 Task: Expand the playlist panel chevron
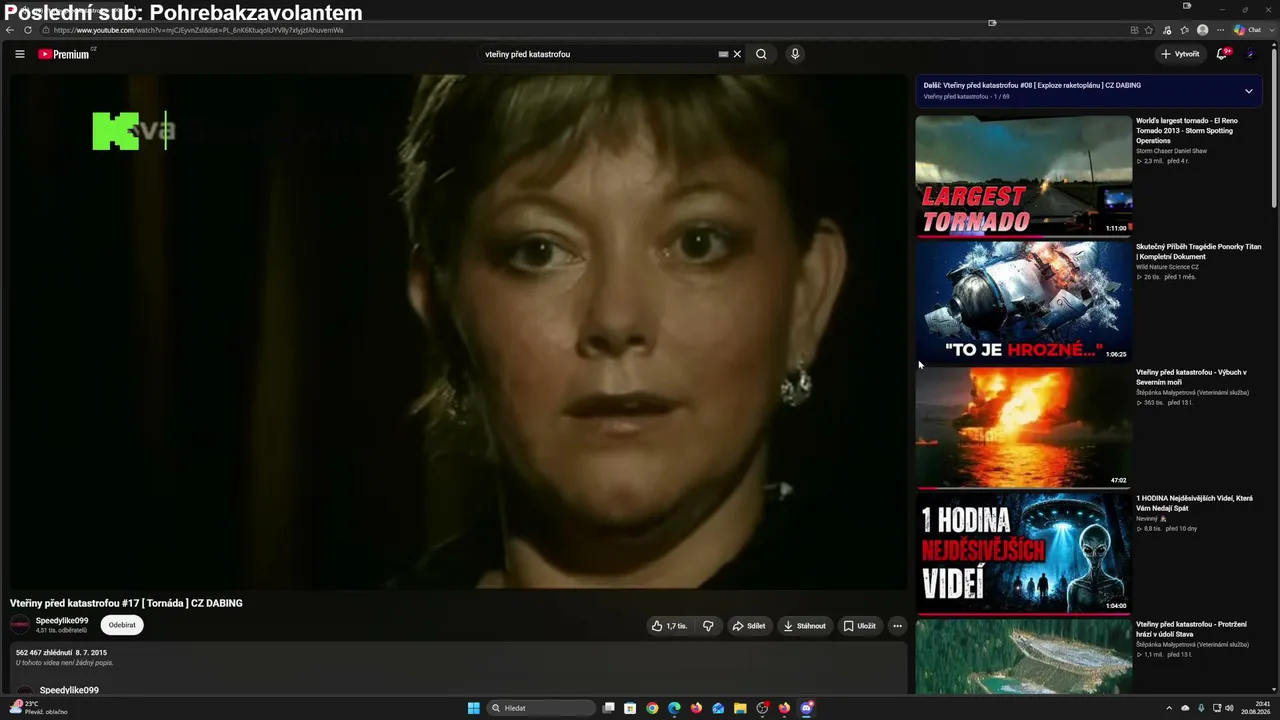pos(1248,91)
